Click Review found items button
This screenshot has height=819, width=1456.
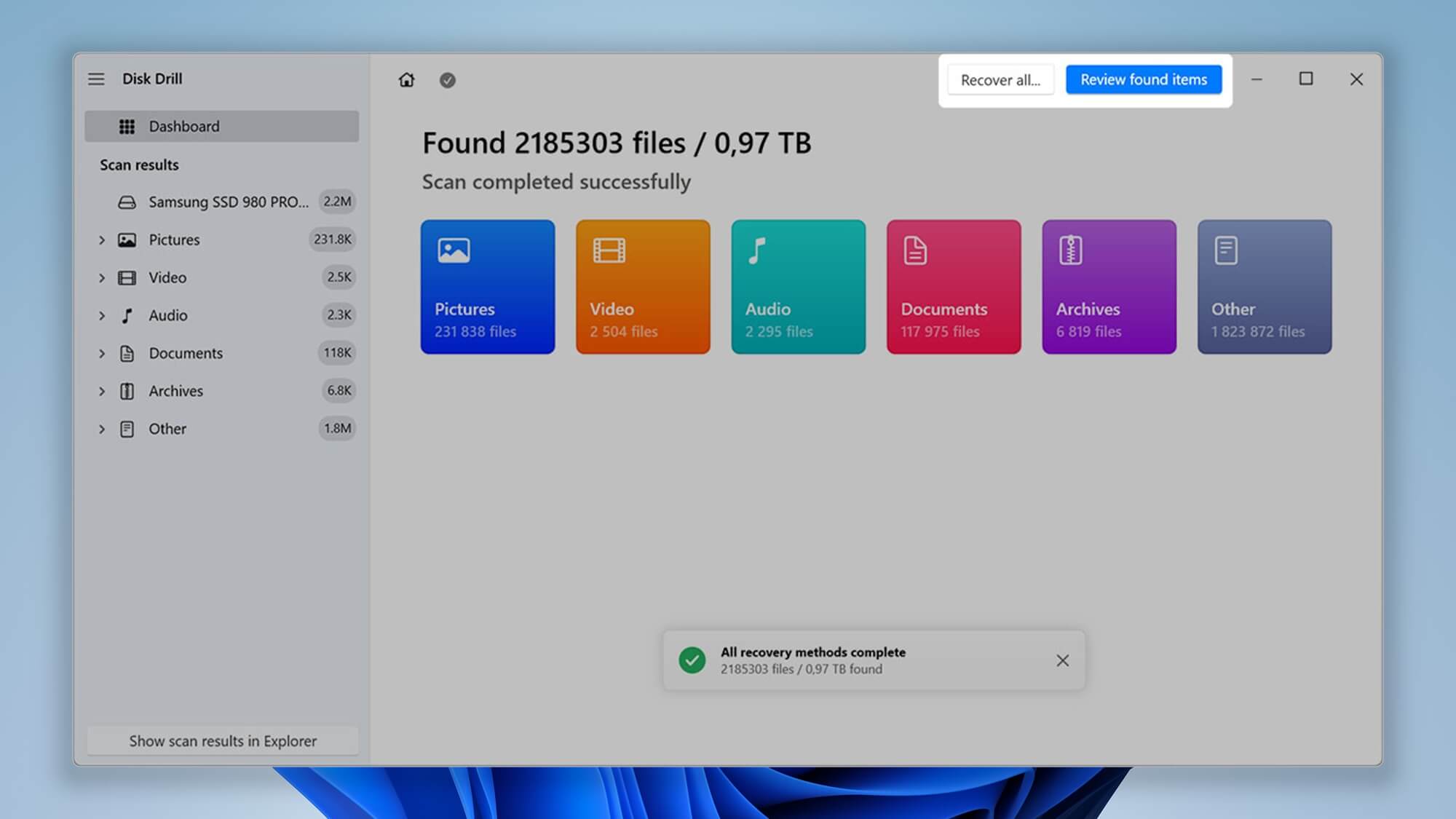tap(1144, 79)
